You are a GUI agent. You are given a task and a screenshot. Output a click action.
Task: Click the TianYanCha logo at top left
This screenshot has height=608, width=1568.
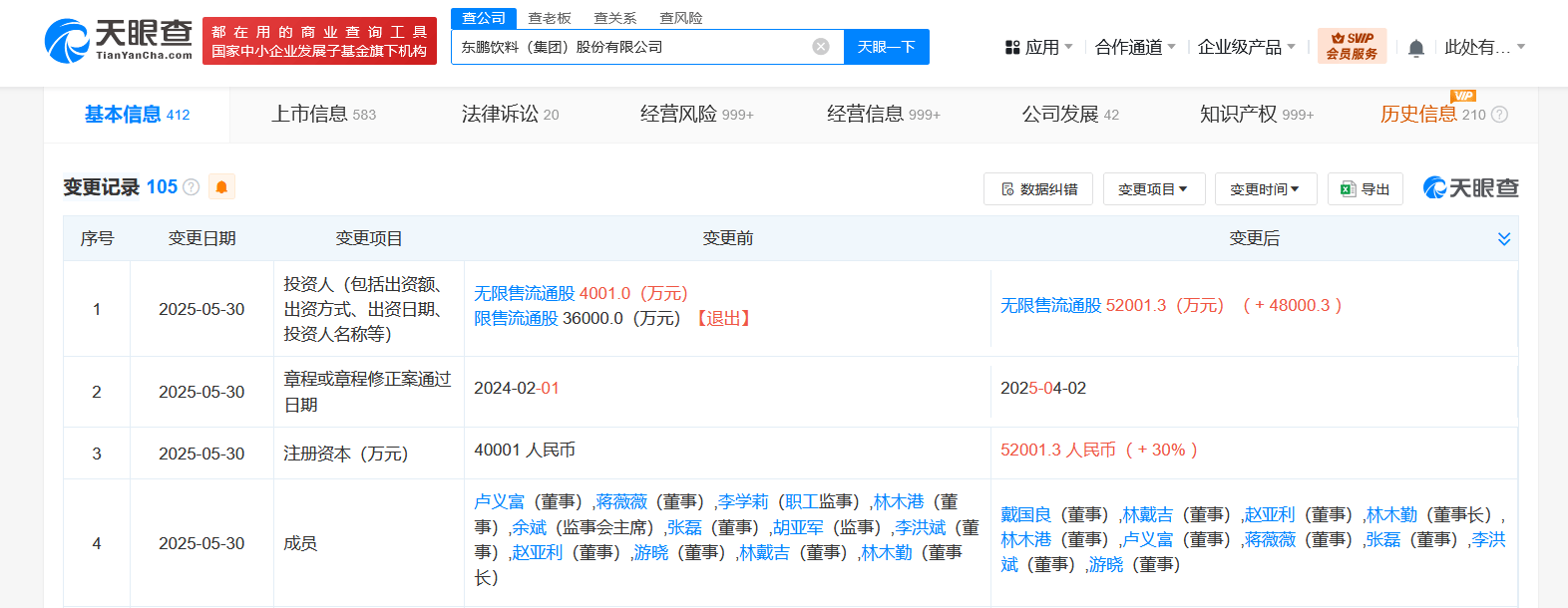(119, 40)
